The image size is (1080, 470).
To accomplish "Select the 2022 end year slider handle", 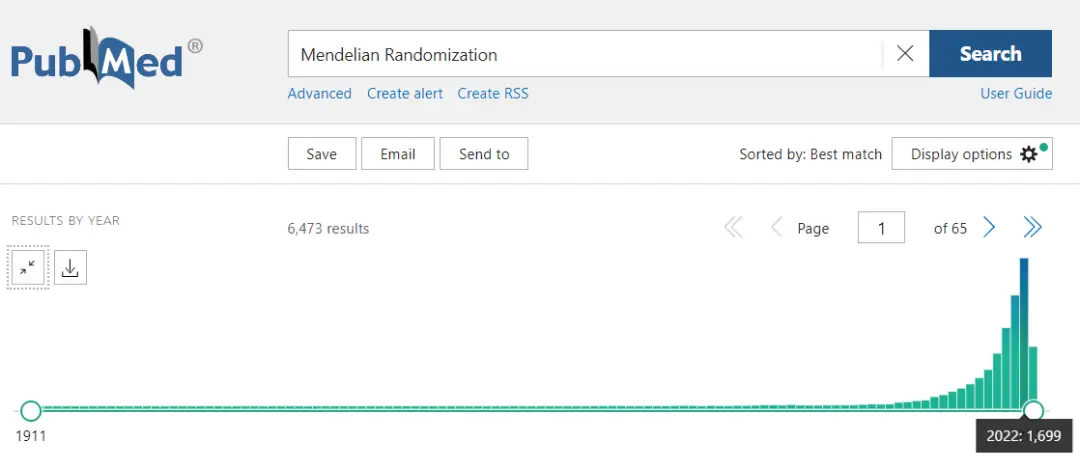I will [x=1033, y=411].
